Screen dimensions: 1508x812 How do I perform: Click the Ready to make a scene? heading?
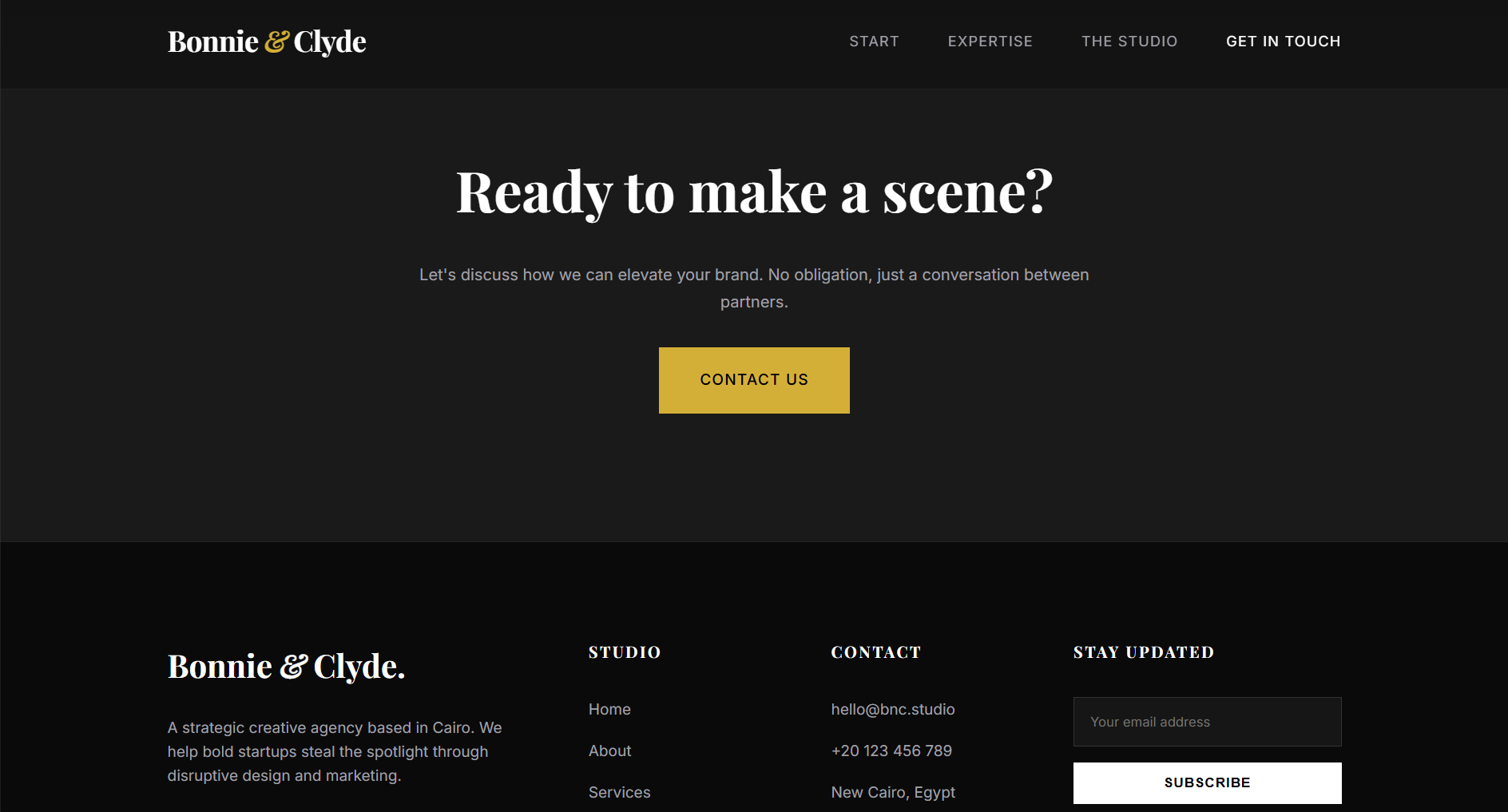(754, 192)
